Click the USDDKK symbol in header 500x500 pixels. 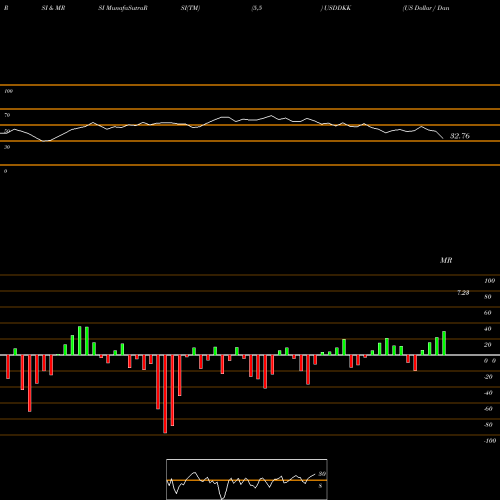(x=337, y=8)
